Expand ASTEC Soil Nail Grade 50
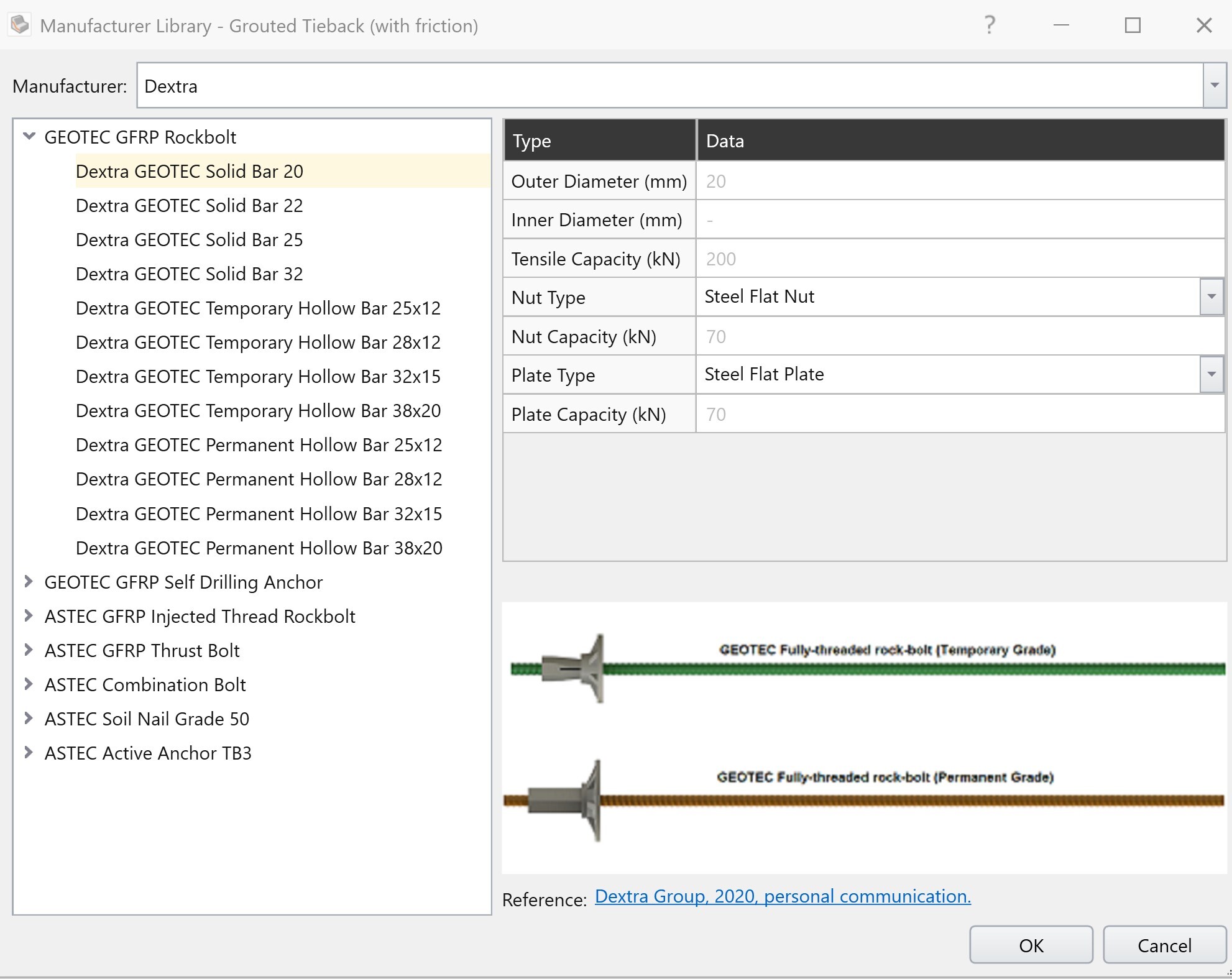 click(29, 719)
